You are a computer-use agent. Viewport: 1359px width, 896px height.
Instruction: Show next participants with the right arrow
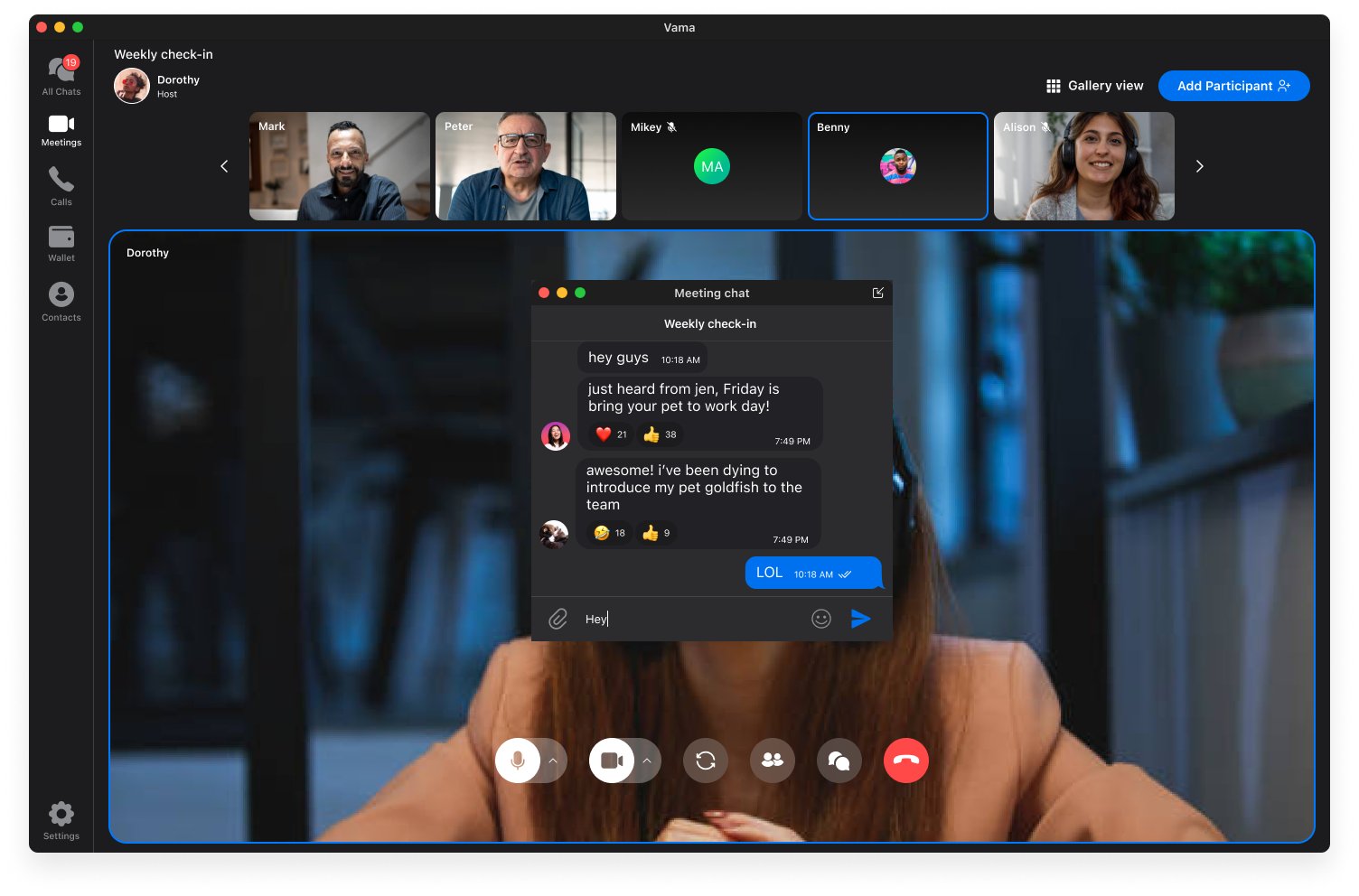tap(1199, 166)
